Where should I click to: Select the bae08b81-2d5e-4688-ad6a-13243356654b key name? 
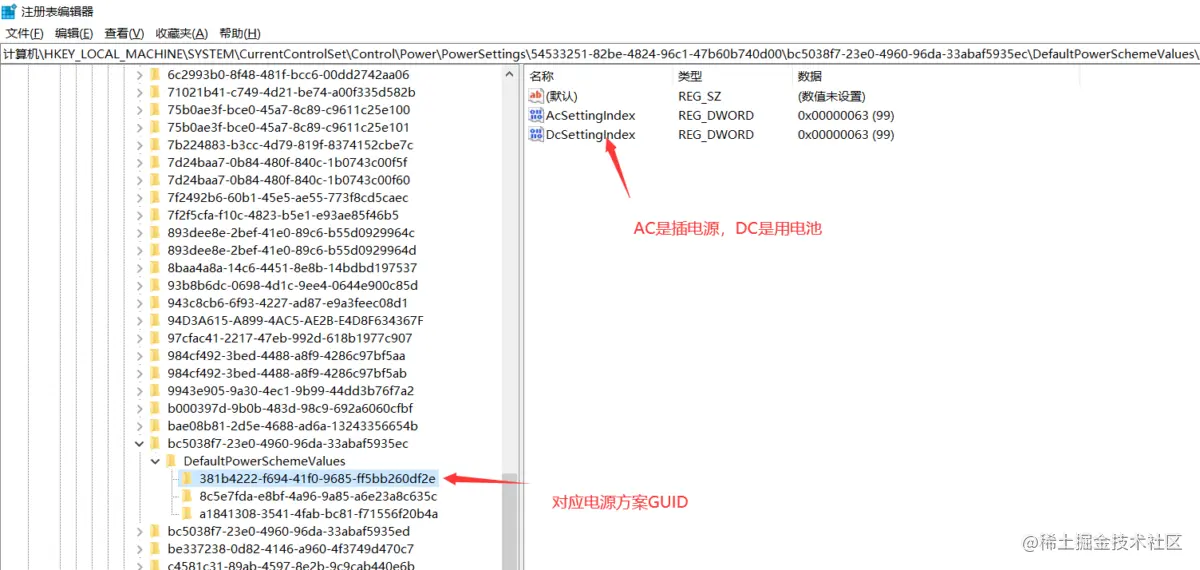tap(292, 426)
